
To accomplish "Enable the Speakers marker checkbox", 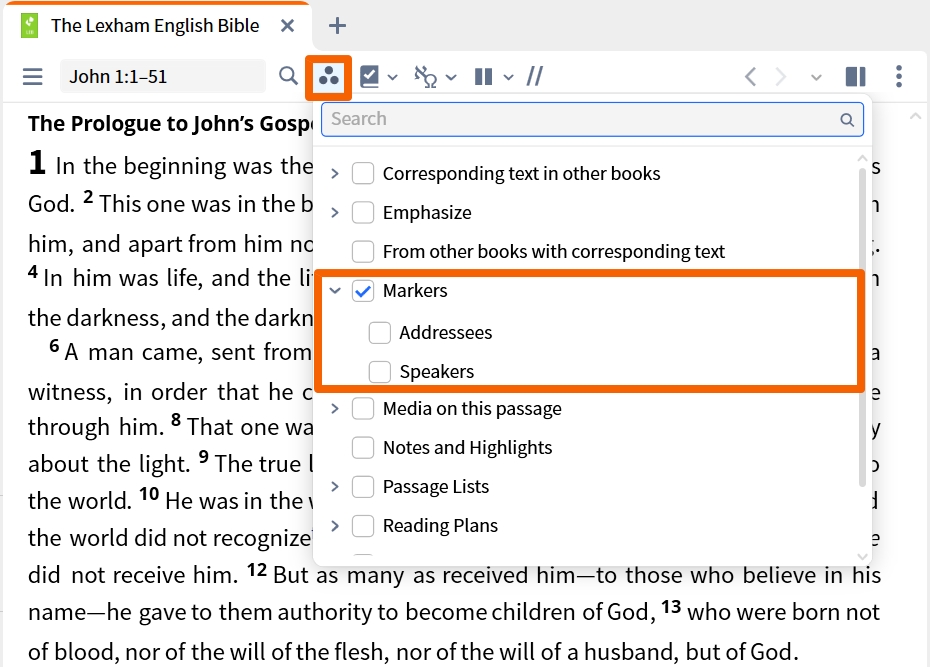I will click(x=380, y=372).
